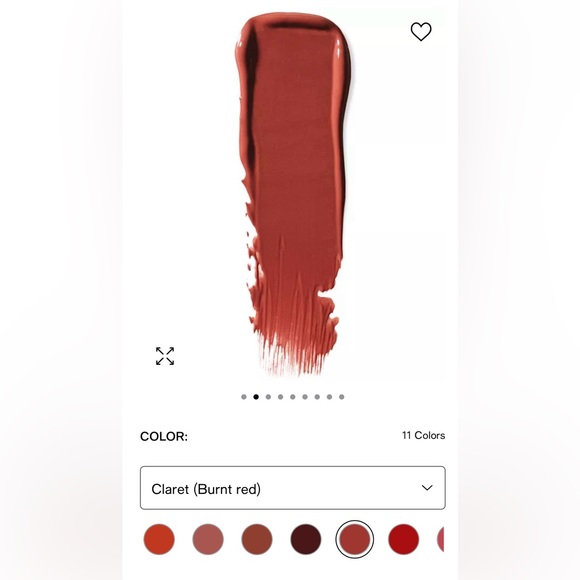Add product to wishlist with heart icon
The width and height of the screenshot is (580, 580).
[421, 31]
